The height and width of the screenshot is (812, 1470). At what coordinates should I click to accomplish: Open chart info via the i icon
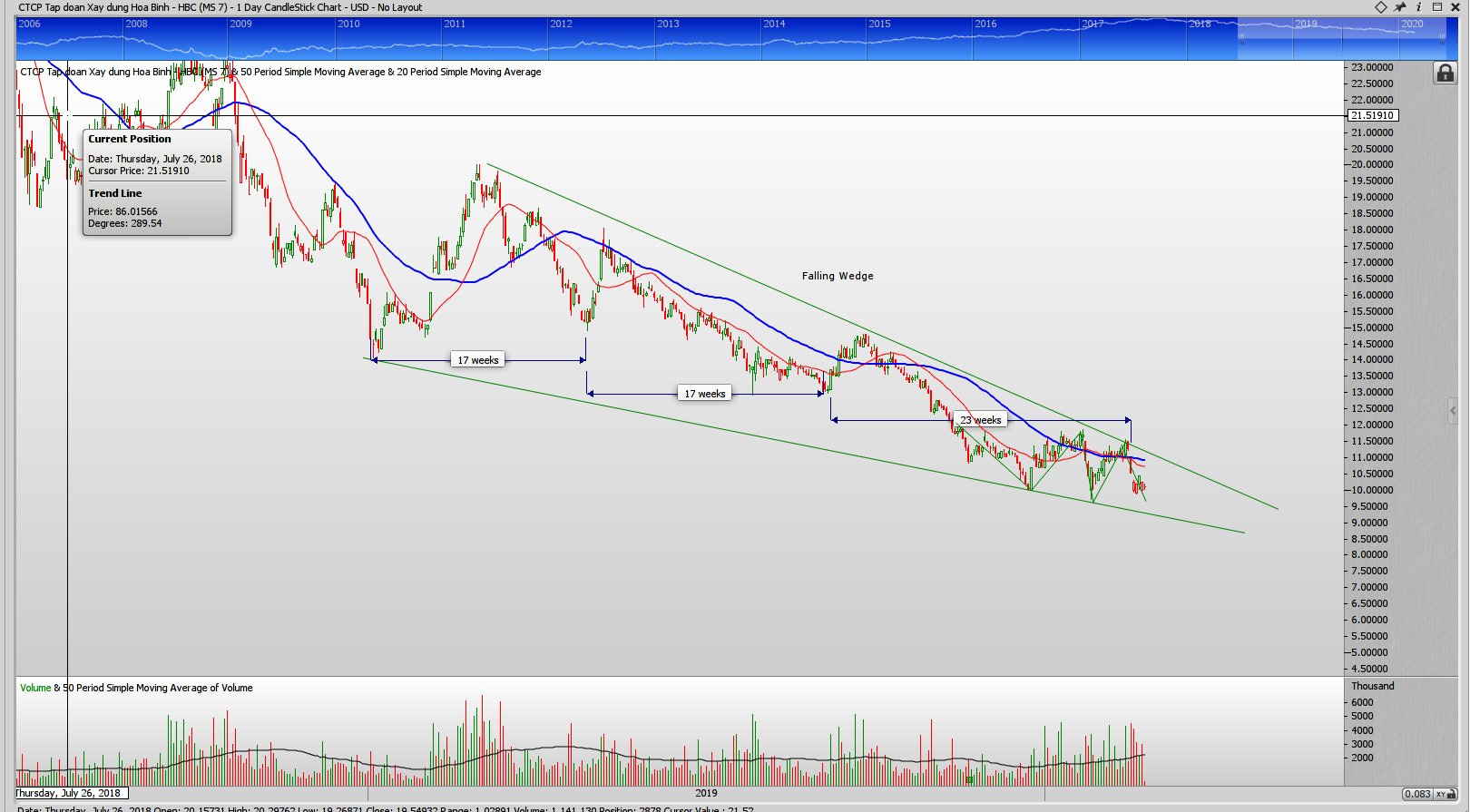[x=1419, y=7]
